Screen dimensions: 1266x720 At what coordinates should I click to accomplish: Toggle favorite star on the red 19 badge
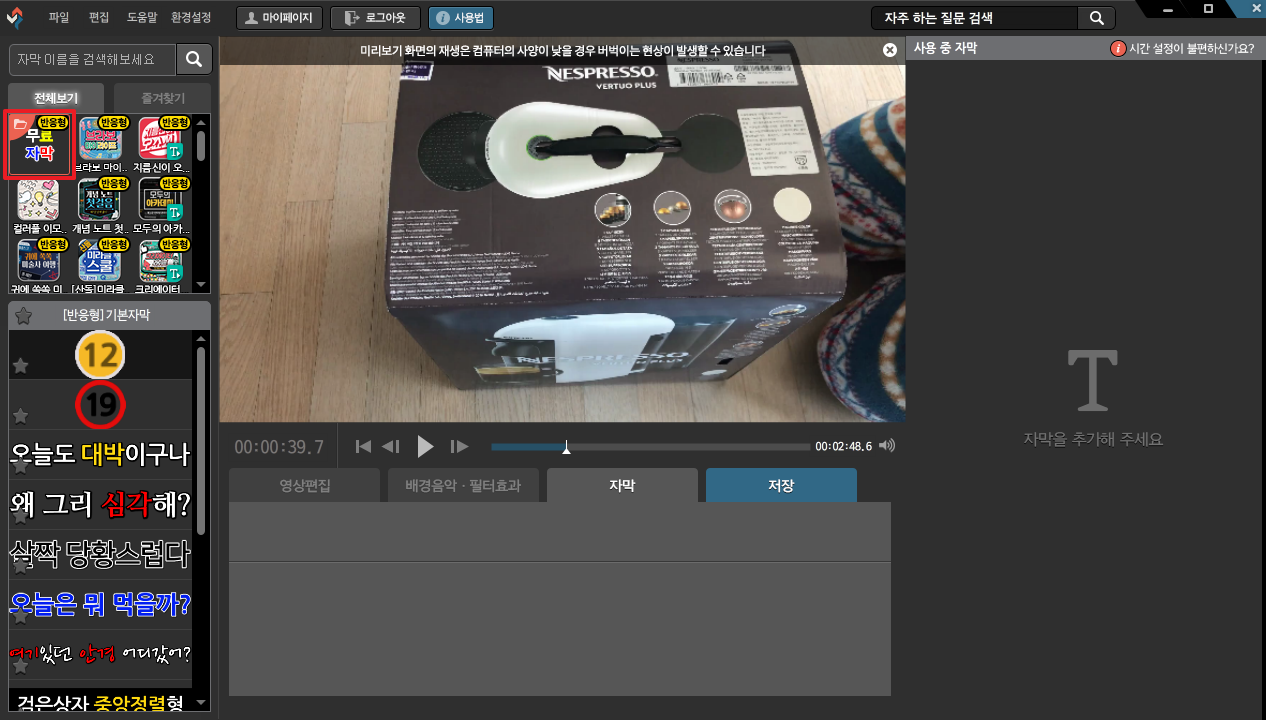(x=19, y=416)
